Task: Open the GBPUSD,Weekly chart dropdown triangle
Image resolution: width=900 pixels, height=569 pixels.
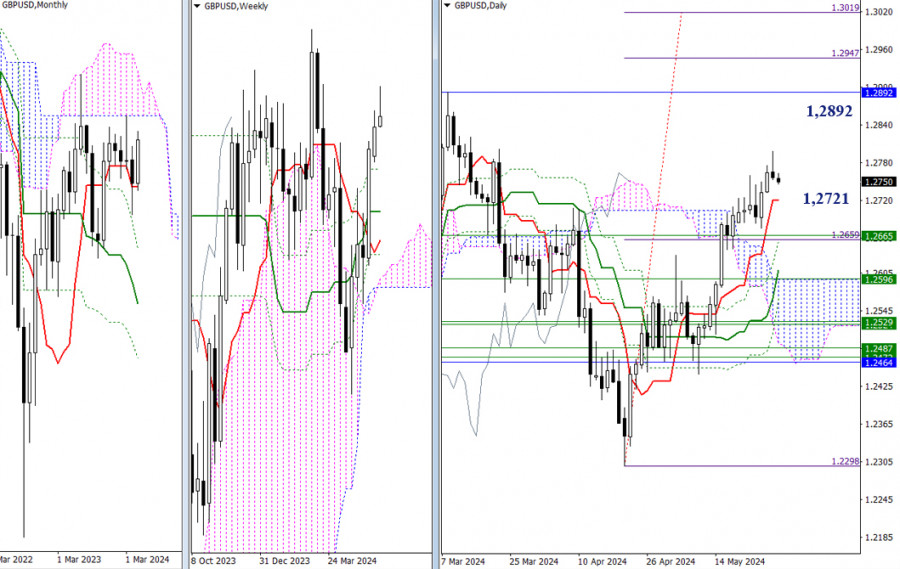Action: 197,6
